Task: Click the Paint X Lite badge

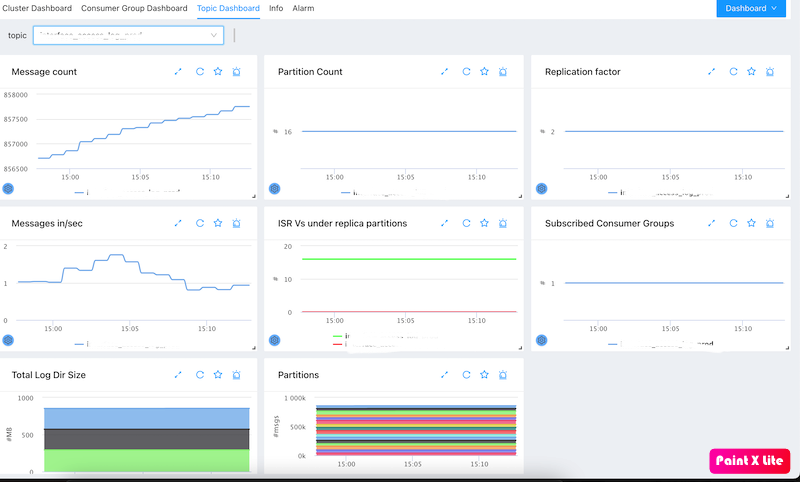Action: pyautogui.click(x=750, y=460)
